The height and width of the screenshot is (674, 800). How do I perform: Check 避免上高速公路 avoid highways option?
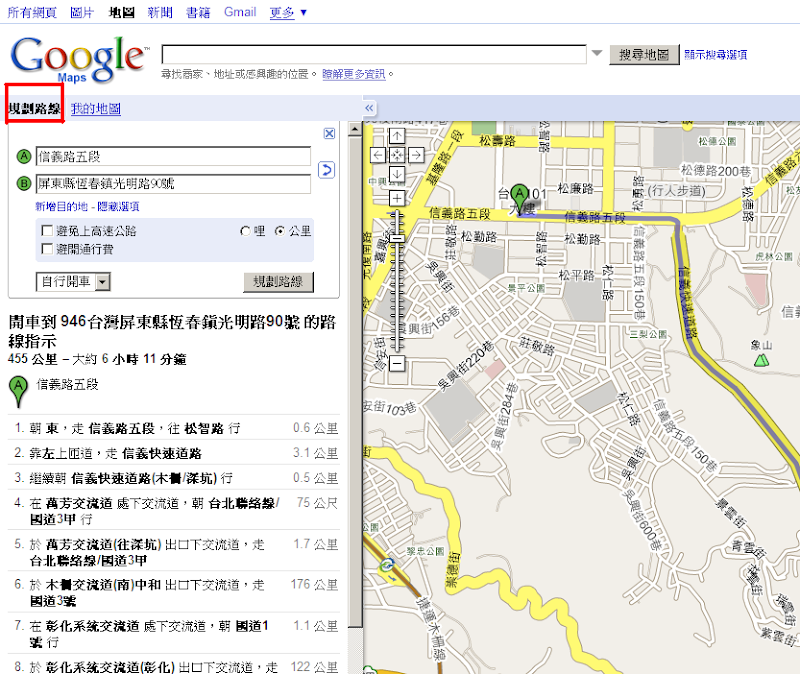coord(47,231)
